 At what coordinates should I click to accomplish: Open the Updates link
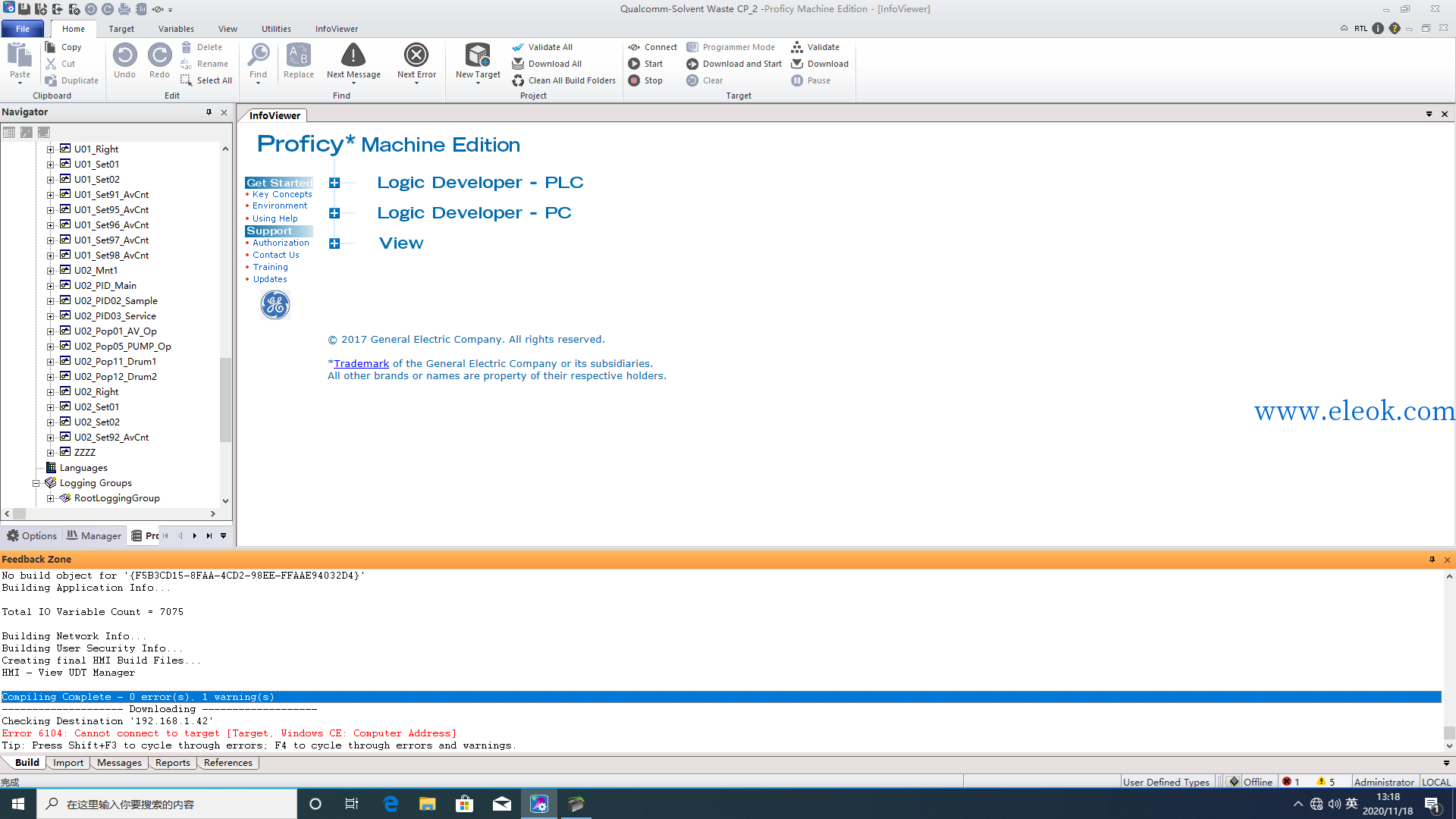pyautogui.click(x=270, y=279)
